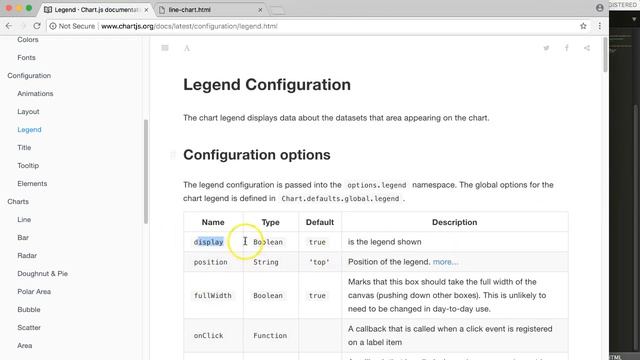This screenshot has width=640, height=360.
Task: Go to the Layout docs page
Action: pyautogui.click(x=28, y=111)
